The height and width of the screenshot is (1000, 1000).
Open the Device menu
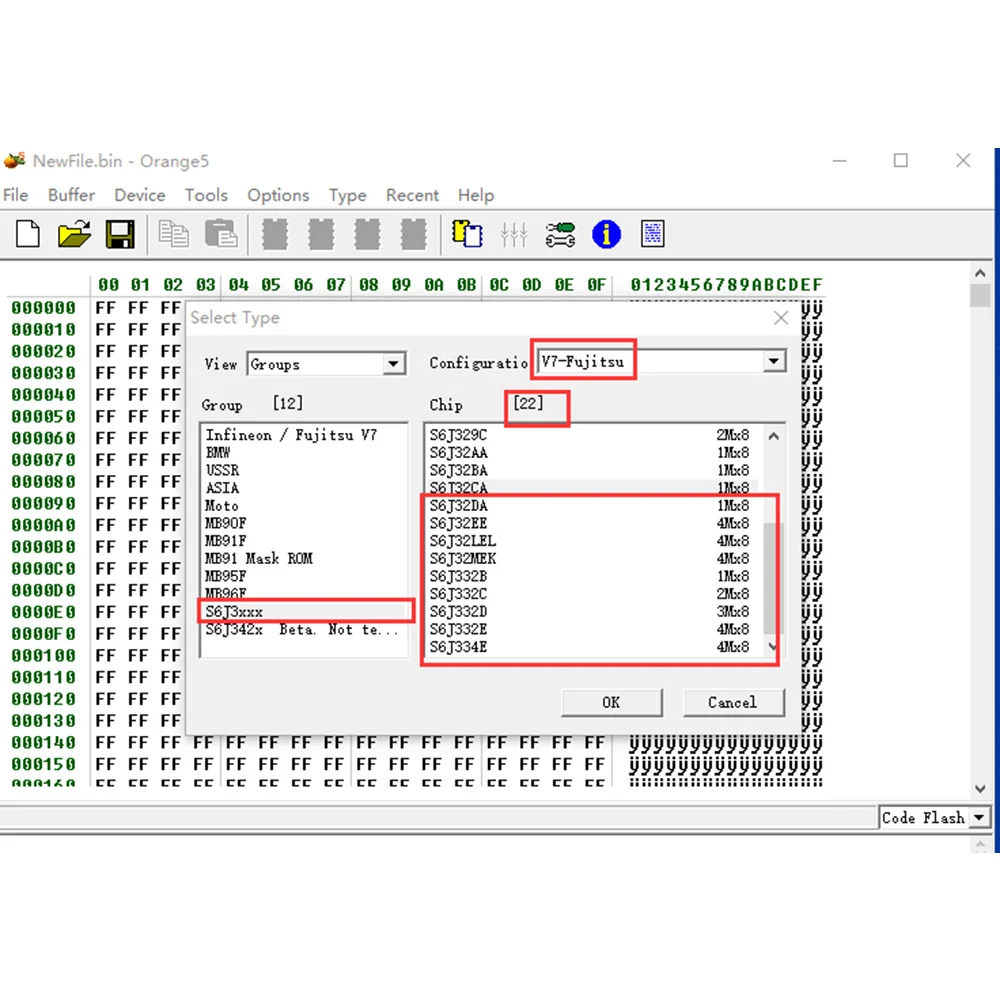coord(139,195)
